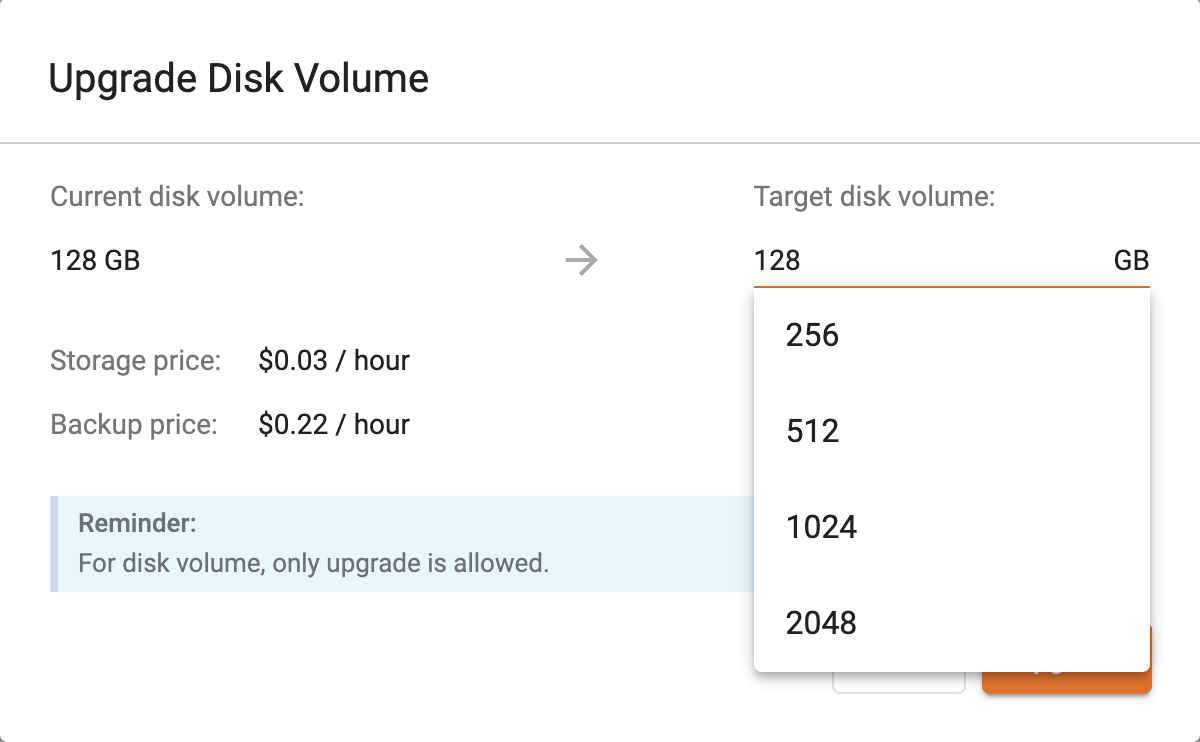Screen dimensions: 1200x742
Task: Choose the 512 option in the list
Action: (812, 431)
